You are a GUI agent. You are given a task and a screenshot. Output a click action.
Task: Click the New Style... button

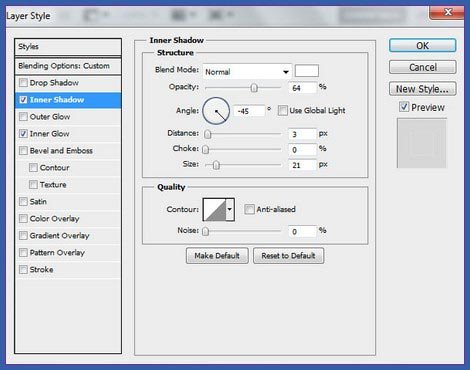click(x=422, y=89)
